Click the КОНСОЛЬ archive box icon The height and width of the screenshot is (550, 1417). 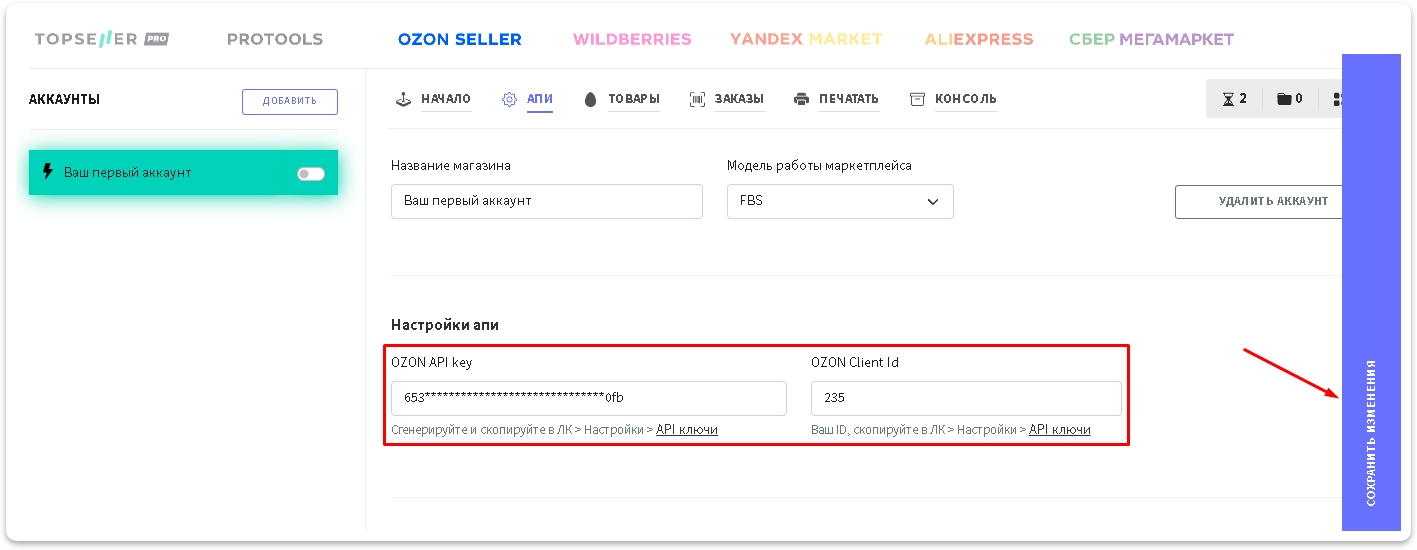tap(917, 99)
